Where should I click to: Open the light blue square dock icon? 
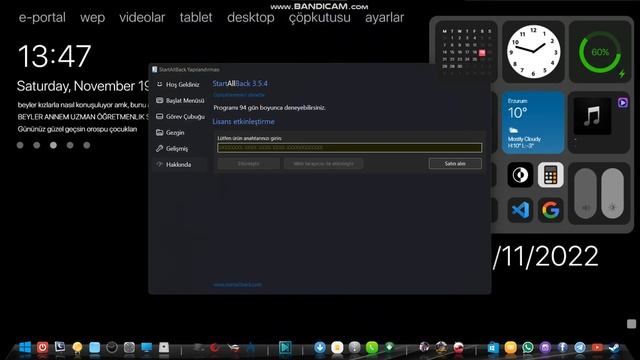coord(94,348)
